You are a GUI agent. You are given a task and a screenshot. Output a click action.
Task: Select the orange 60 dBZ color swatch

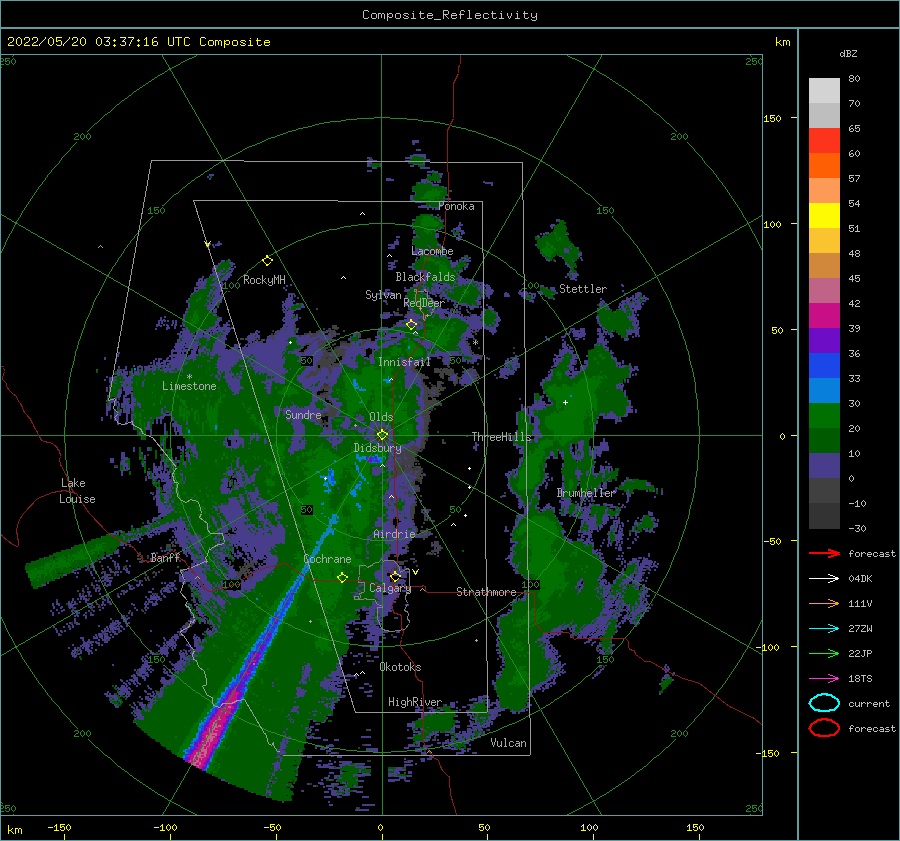(824, 165)
